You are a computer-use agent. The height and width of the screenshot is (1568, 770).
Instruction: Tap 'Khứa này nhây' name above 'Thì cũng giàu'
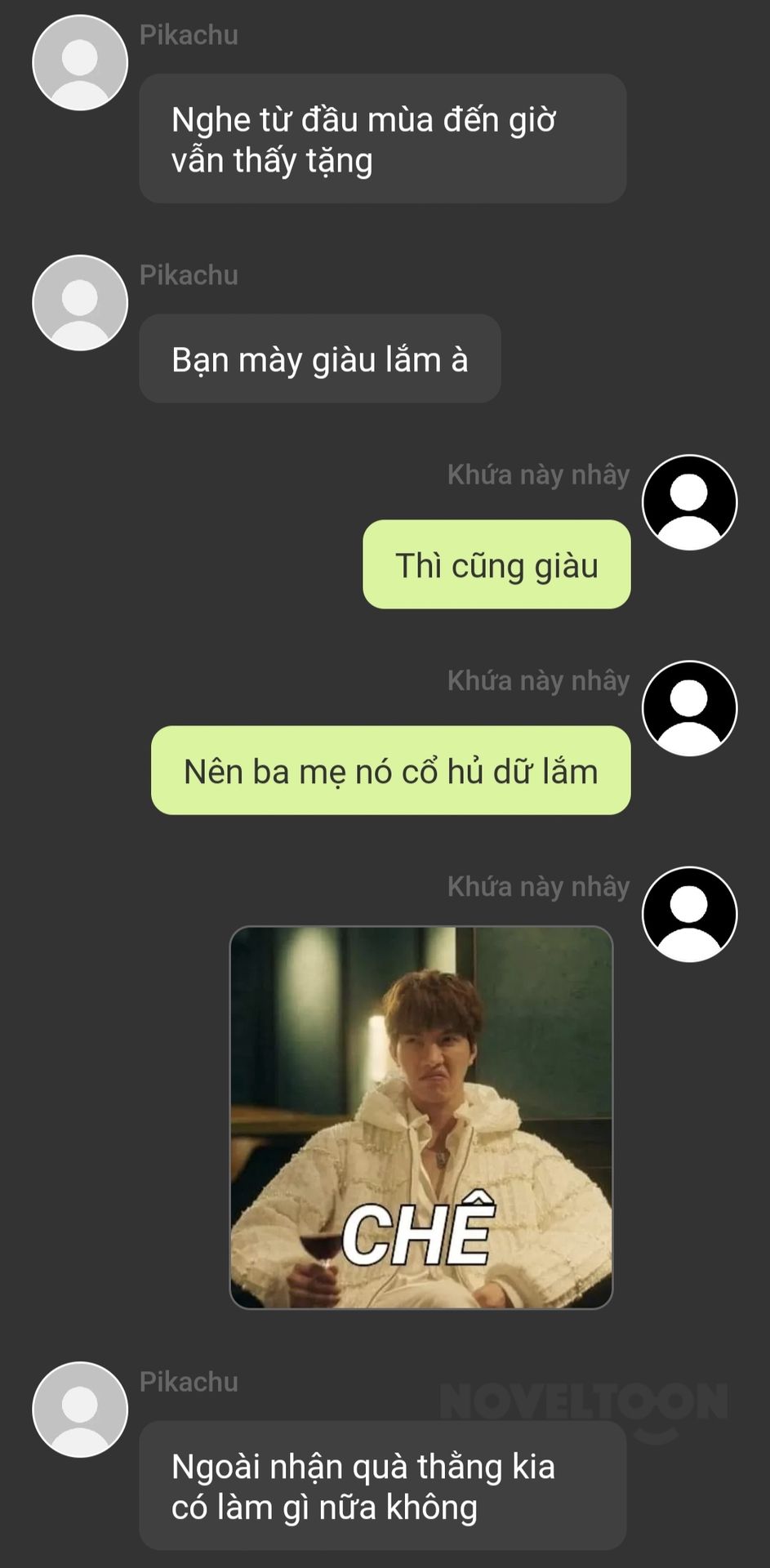[539, 474]
